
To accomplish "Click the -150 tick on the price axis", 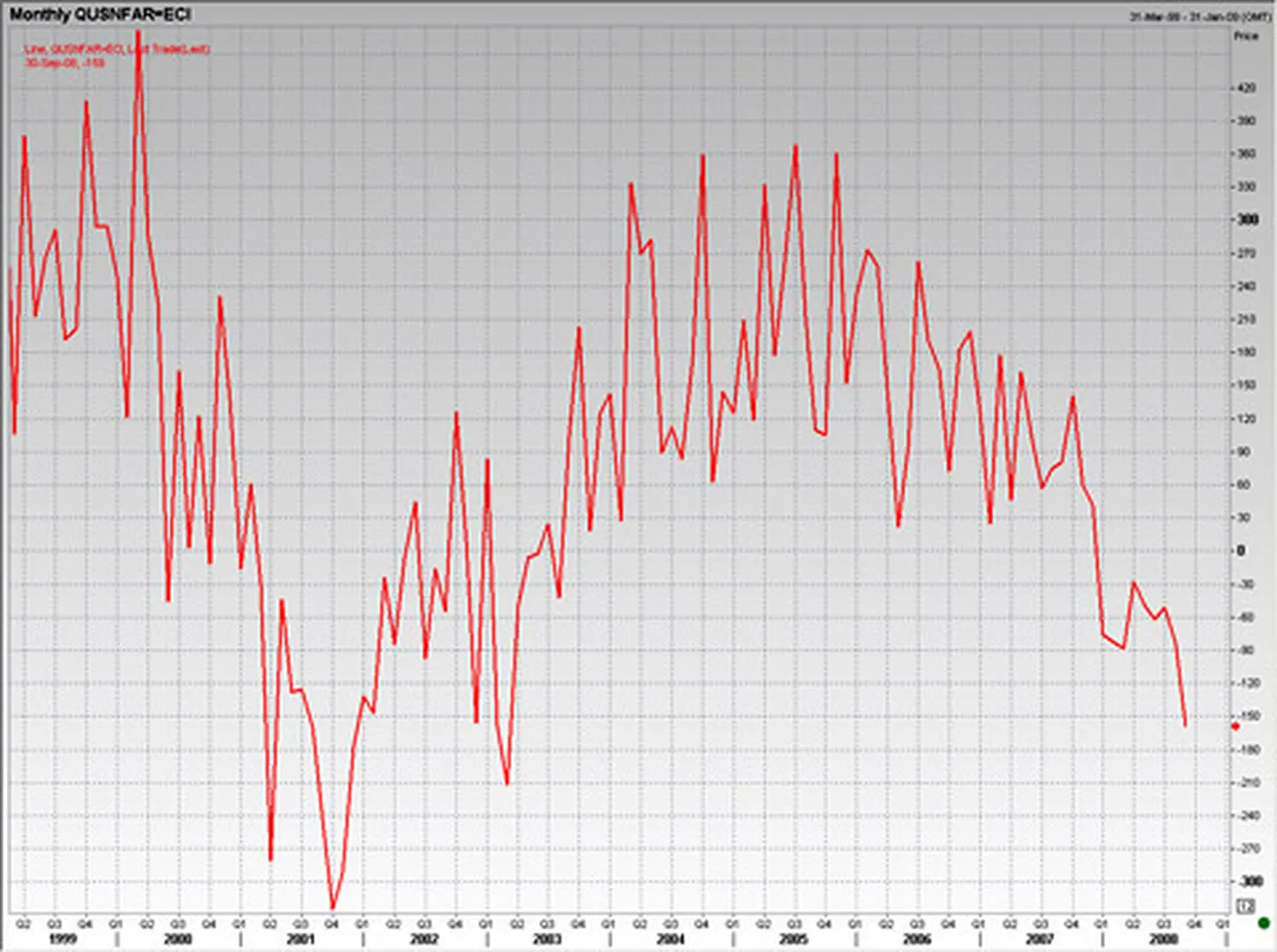I will (x=1249, y=716).
